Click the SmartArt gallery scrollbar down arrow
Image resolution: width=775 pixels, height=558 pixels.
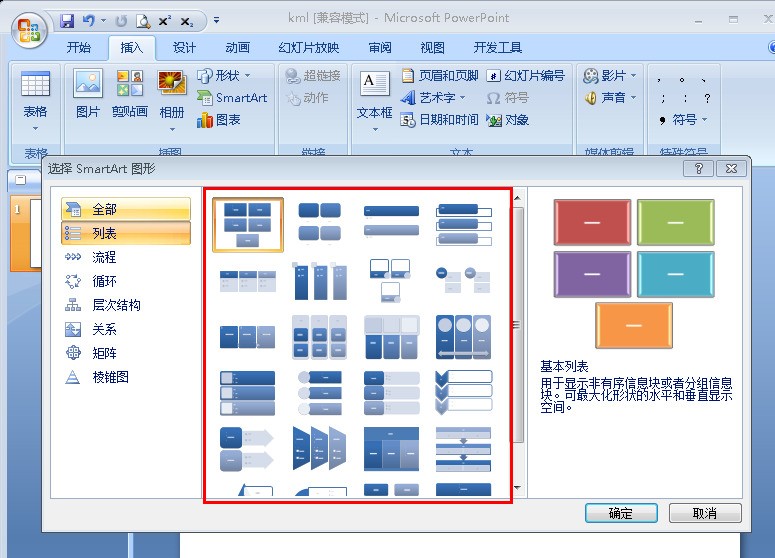click(517, 488)
